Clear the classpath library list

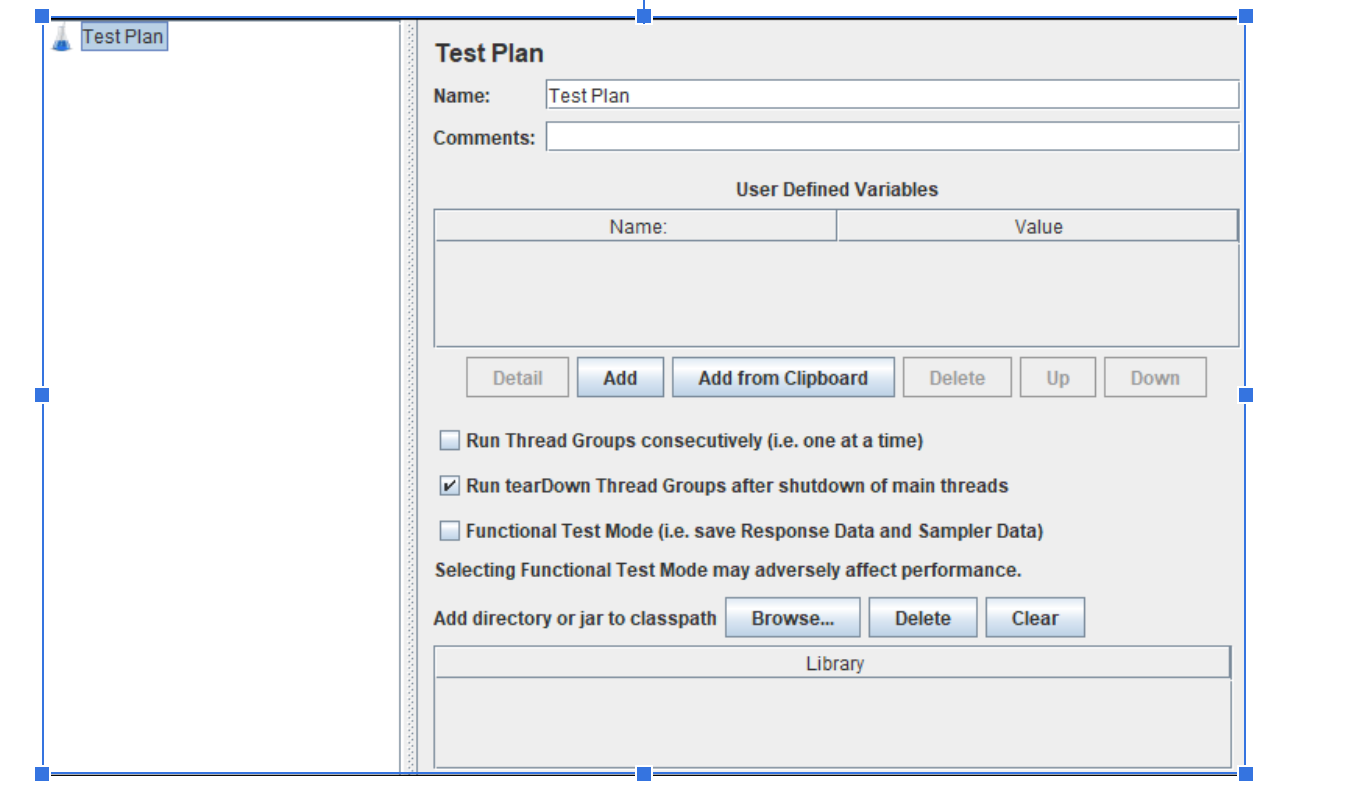[x=1034, y=618]
